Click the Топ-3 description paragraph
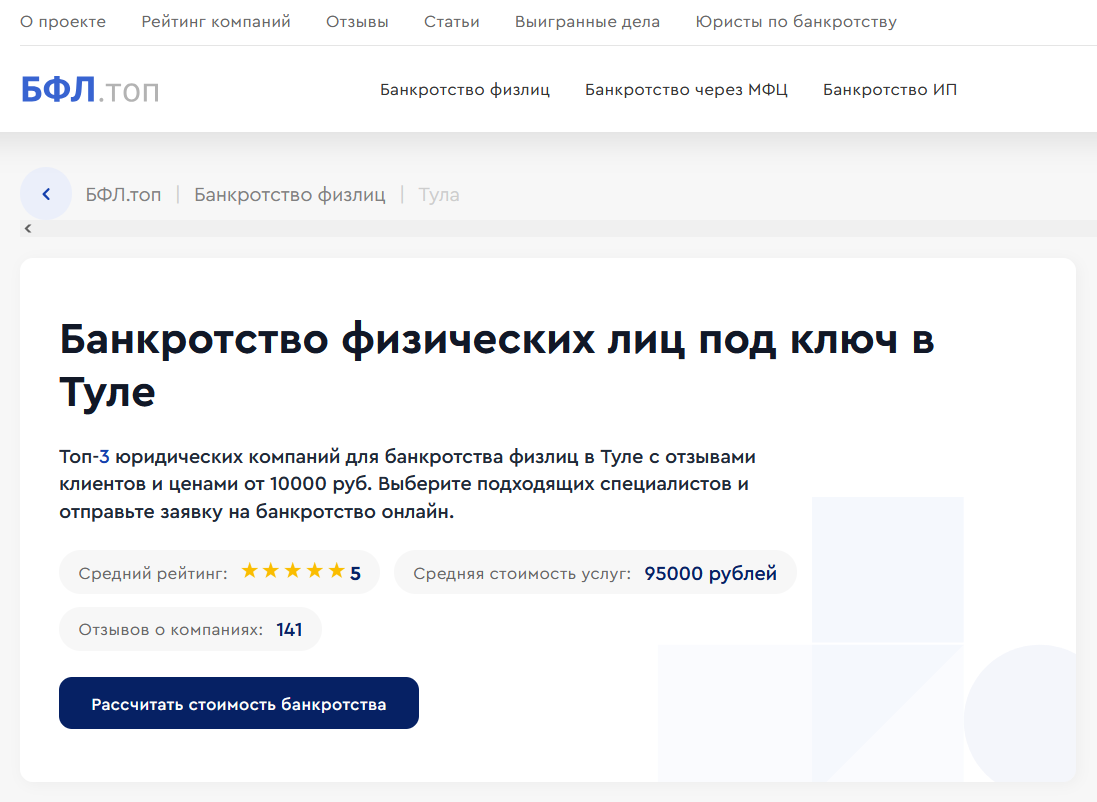This screenshot has height=802, width=1097. [407, 484]
